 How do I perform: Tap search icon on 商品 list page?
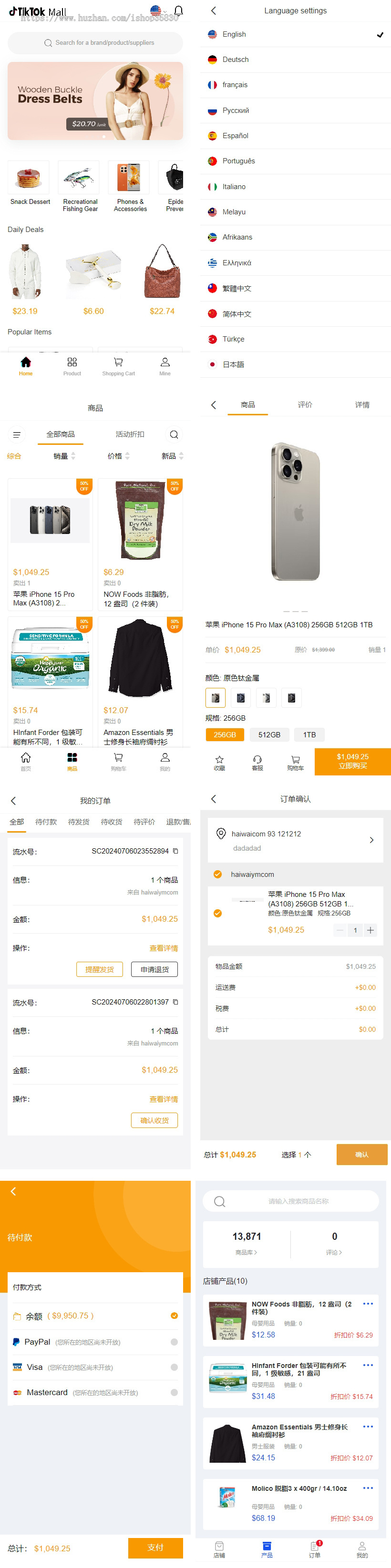pyautogui.click(x=174, y=434)
